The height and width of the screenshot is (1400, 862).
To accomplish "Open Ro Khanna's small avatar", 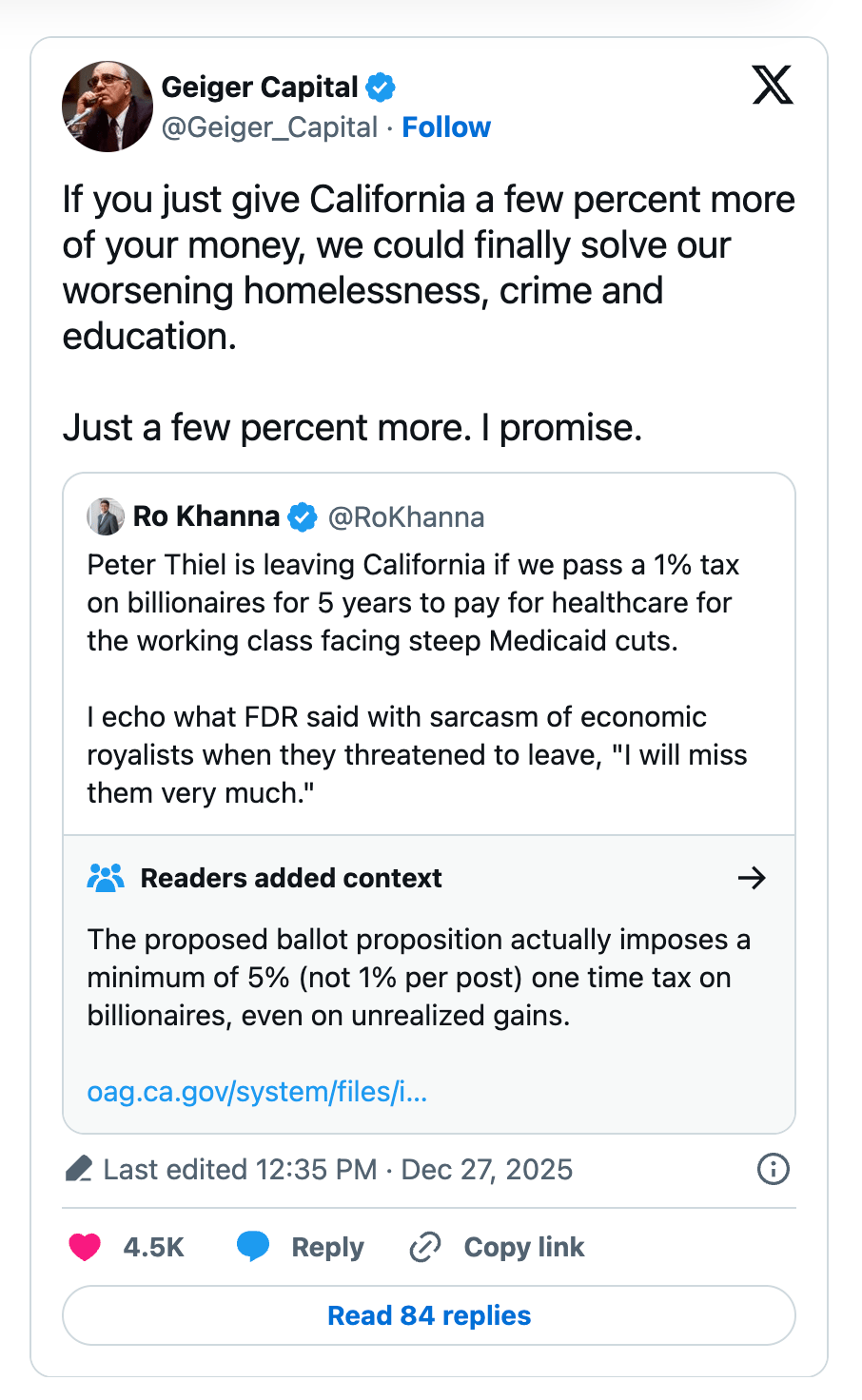I will [106, 516].
